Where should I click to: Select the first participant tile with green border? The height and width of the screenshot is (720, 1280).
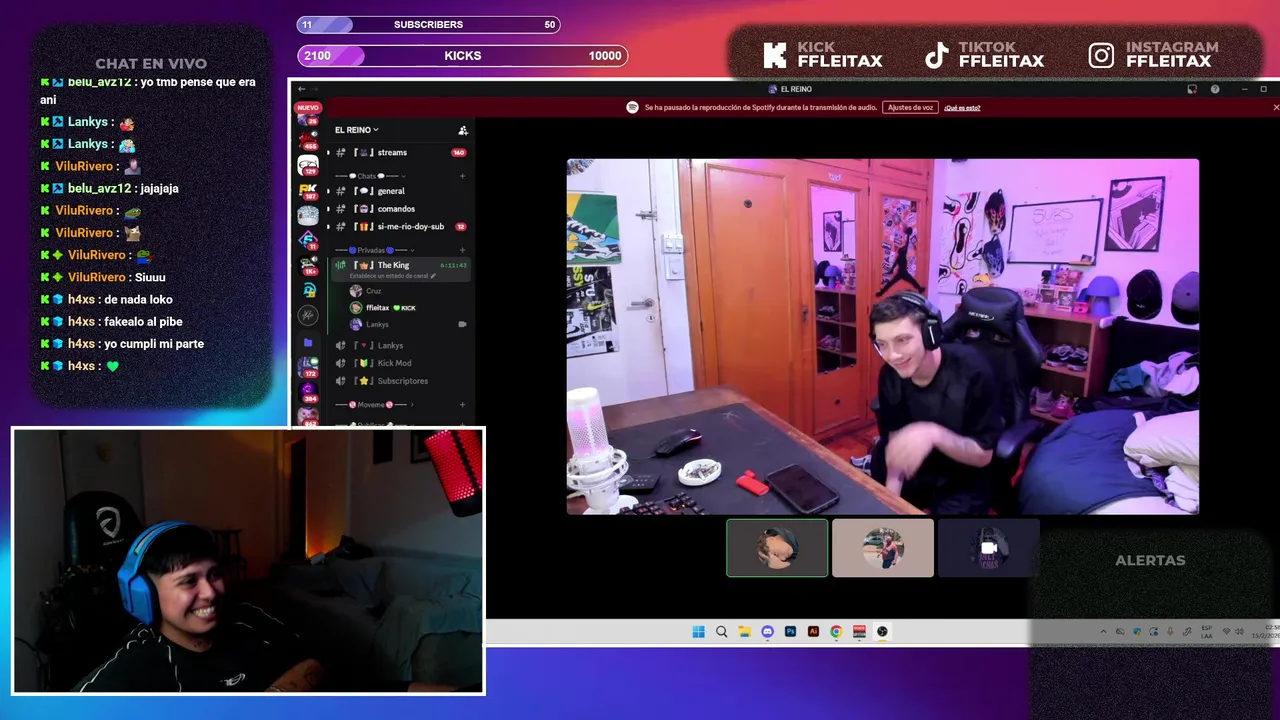click(x=777, y=548)
